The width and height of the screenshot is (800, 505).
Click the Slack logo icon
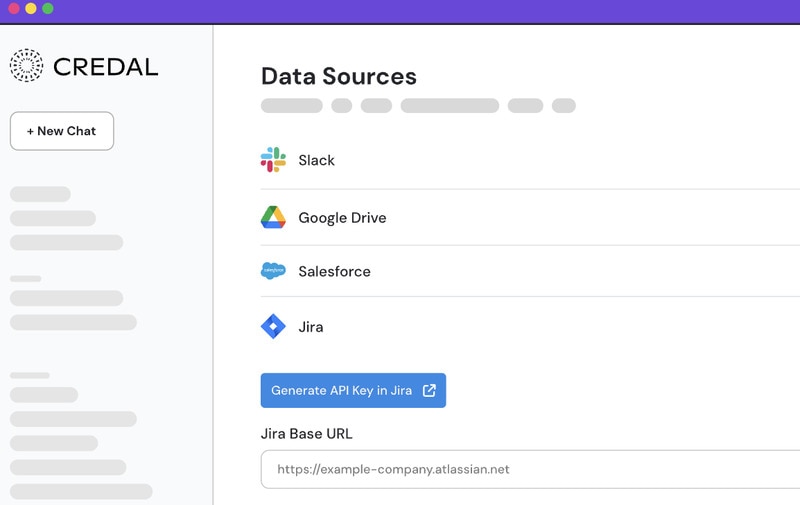click(273, 160)
